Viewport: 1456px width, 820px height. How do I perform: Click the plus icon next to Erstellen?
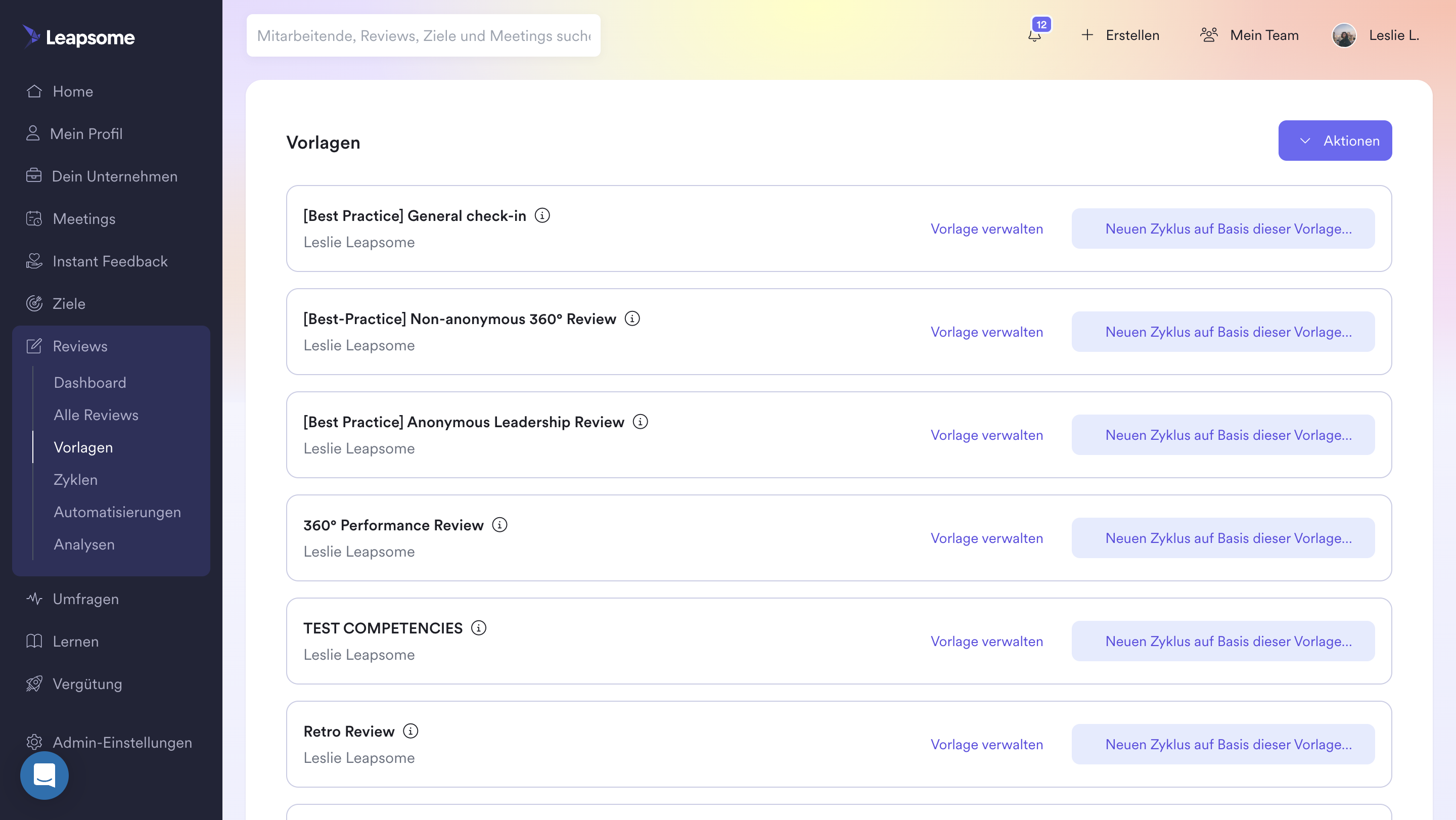[1087, 35]
